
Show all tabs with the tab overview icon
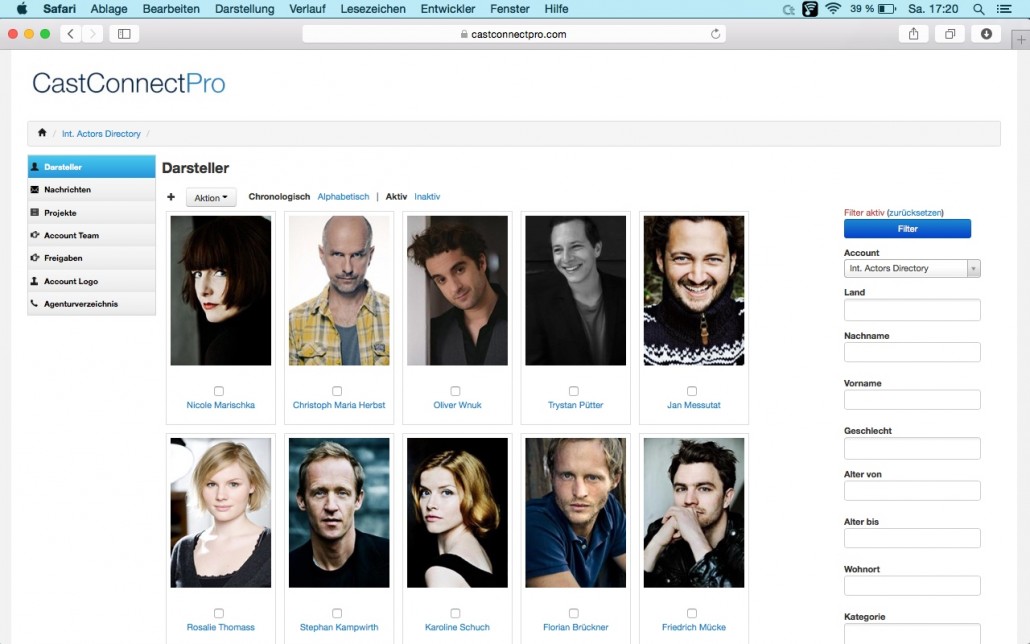tap(950, 34)
